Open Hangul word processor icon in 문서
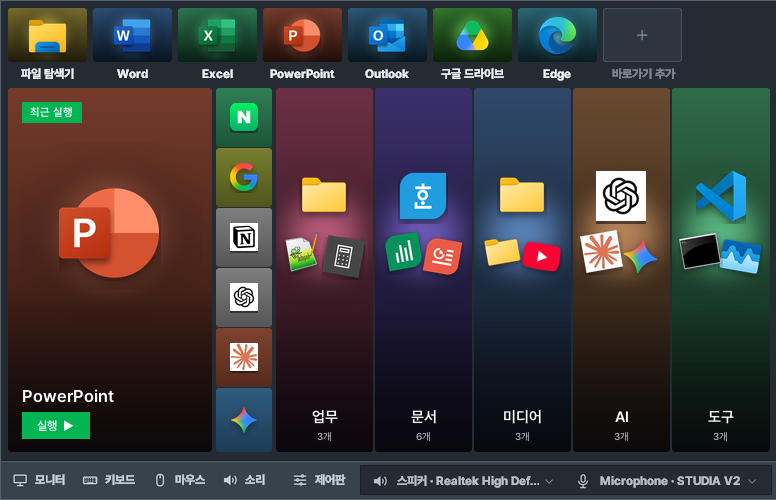 click(x=423, y=196)
